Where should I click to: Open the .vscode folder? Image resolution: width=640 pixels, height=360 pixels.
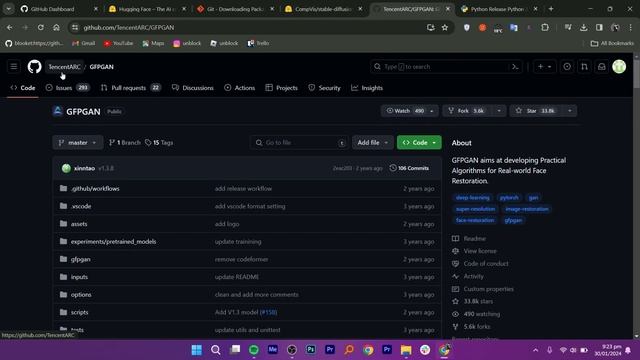tap(81, 206)
